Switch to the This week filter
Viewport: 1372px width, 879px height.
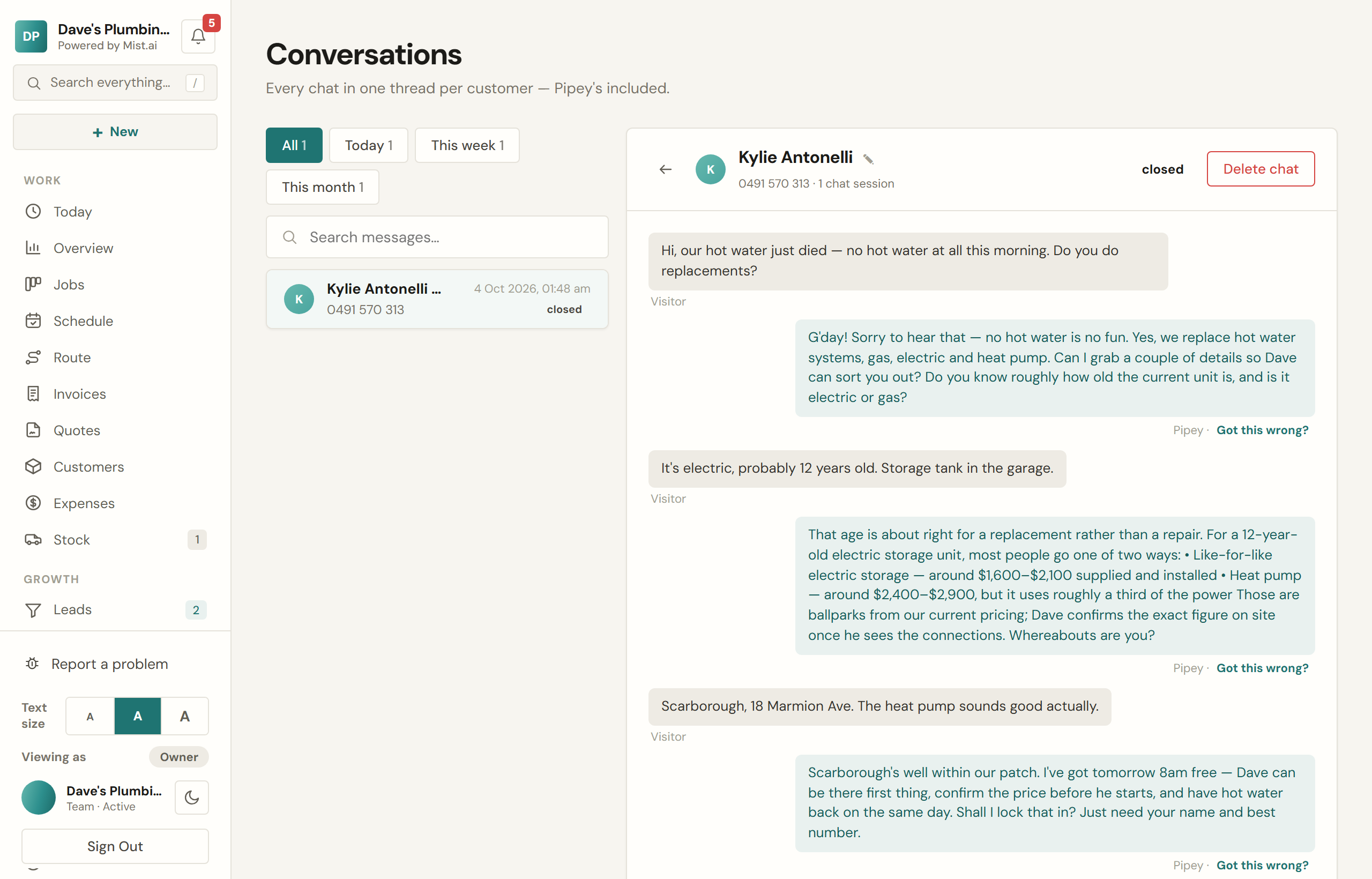[467, 145]
